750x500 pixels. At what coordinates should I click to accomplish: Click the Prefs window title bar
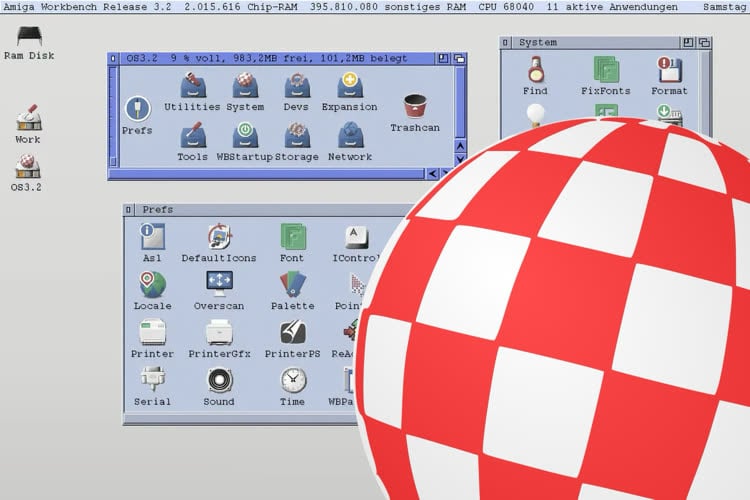tap(273, 210)
